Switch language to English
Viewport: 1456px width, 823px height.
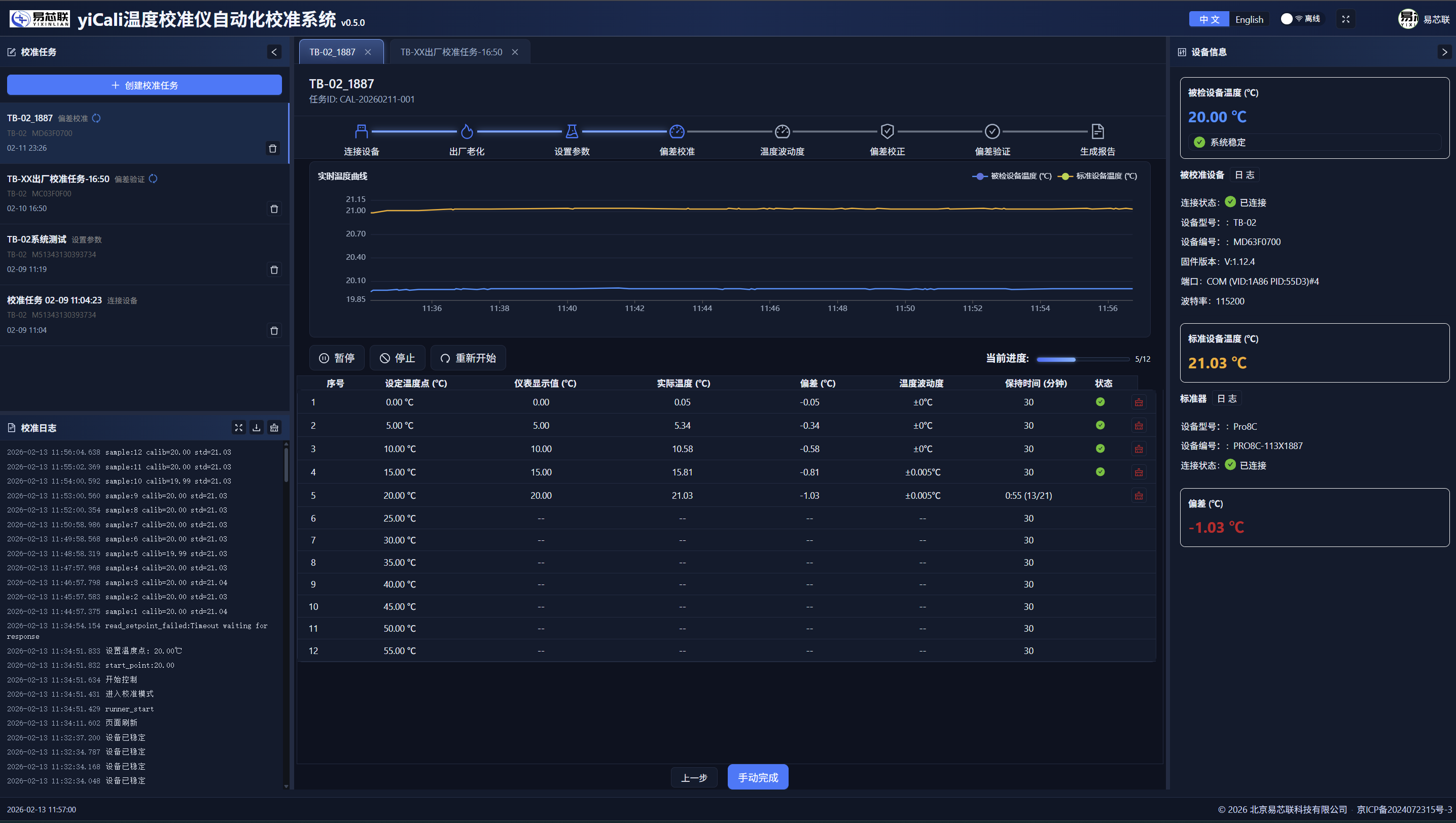click(x=1249, y=19)
